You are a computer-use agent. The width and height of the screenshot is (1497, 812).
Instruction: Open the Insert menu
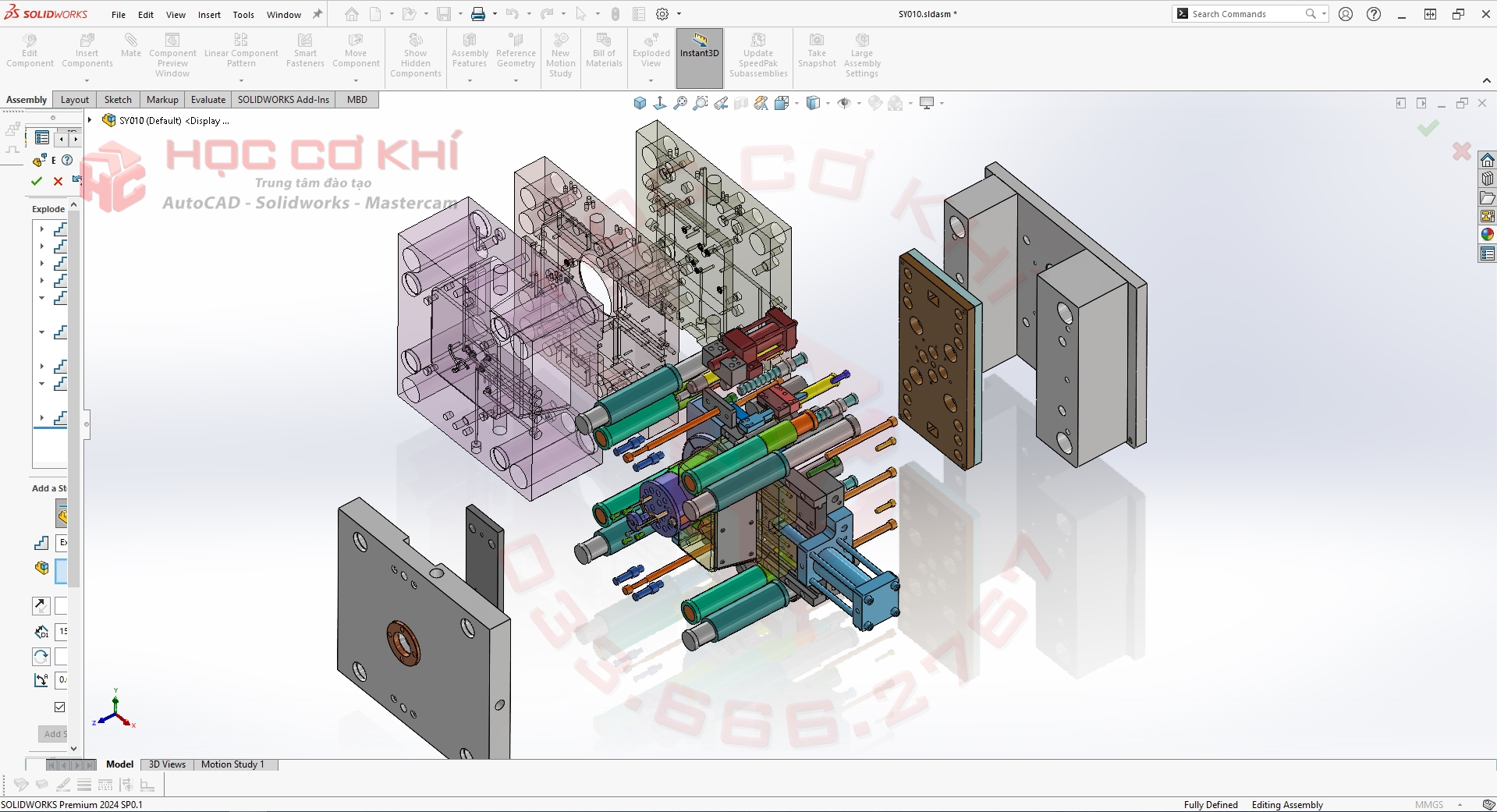coord(209,14)
